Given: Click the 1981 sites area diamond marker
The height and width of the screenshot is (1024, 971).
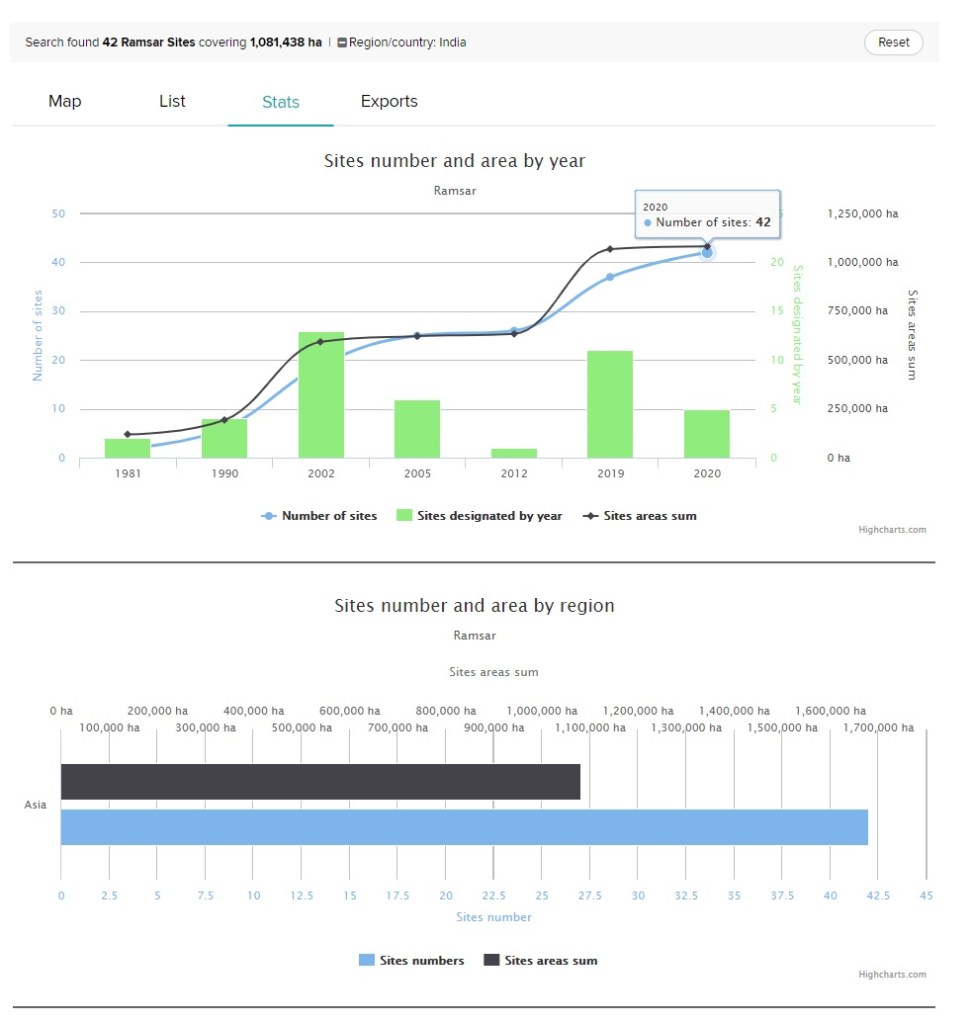Looking at the screenshot, I should 127,434.
